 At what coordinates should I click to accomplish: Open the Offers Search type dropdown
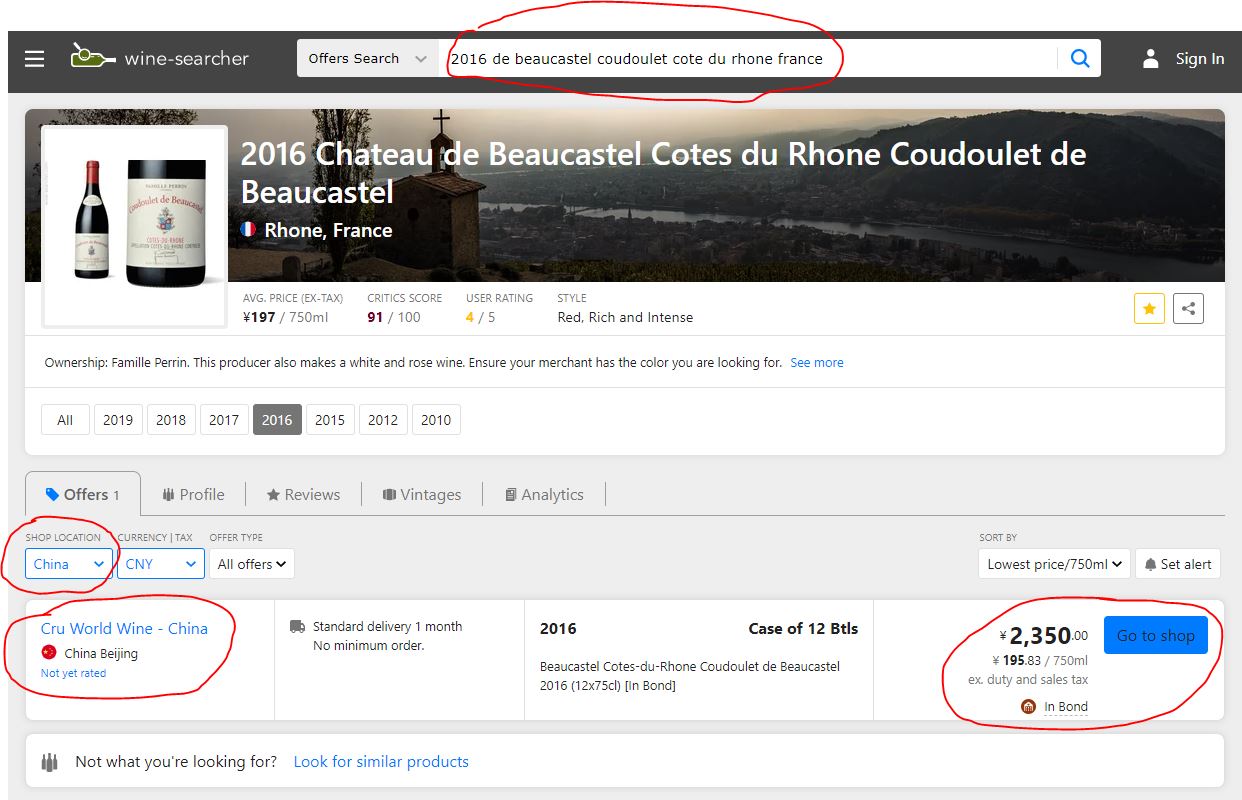(367, 58)
